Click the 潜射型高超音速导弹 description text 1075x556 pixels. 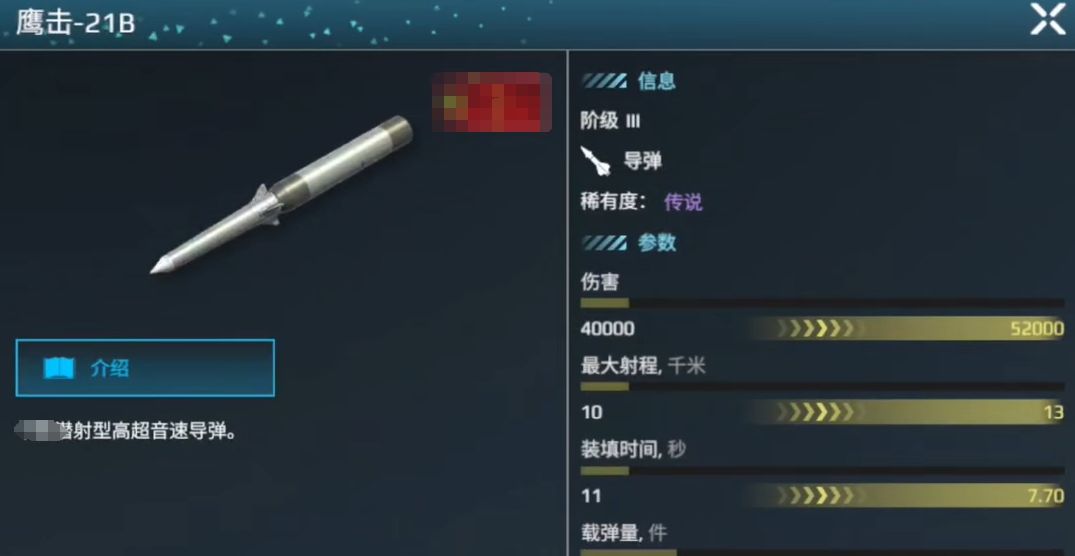pos(148,432)
